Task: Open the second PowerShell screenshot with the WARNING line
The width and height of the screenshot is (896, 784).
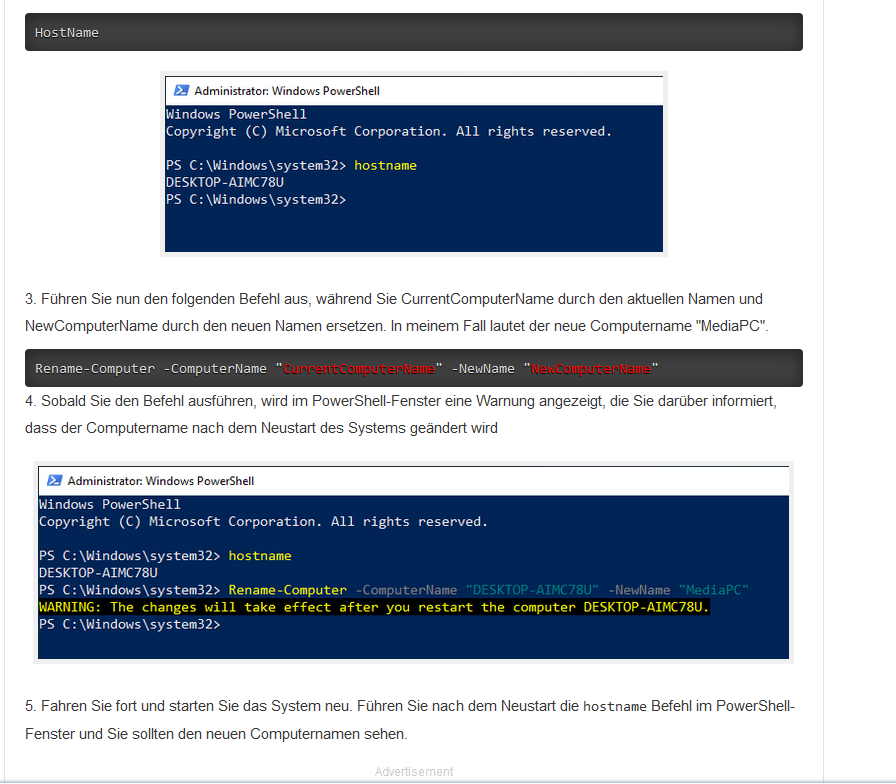Action: click(x=413, y=562)
